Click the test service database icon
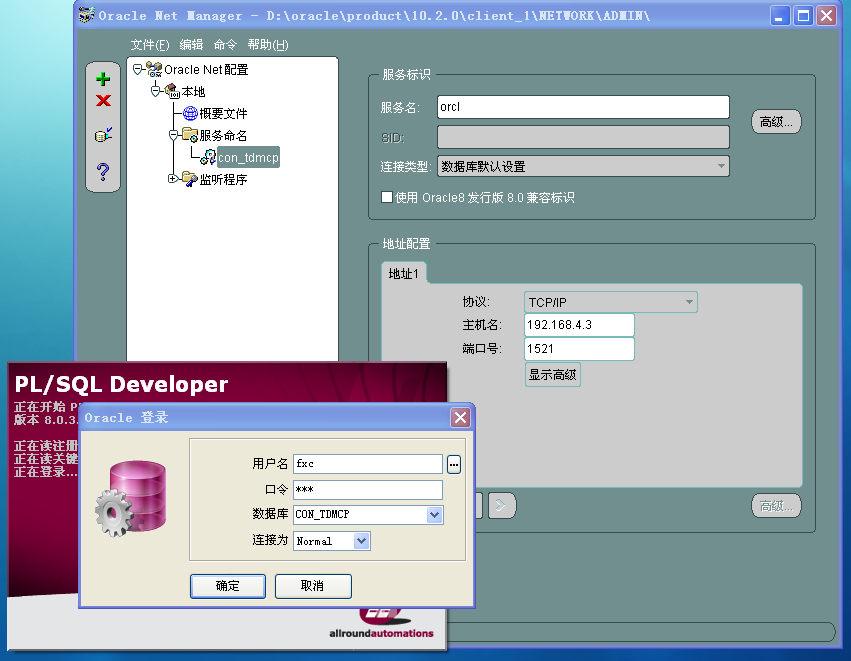Viewport: 851px width, 661px height. [103, 135]
